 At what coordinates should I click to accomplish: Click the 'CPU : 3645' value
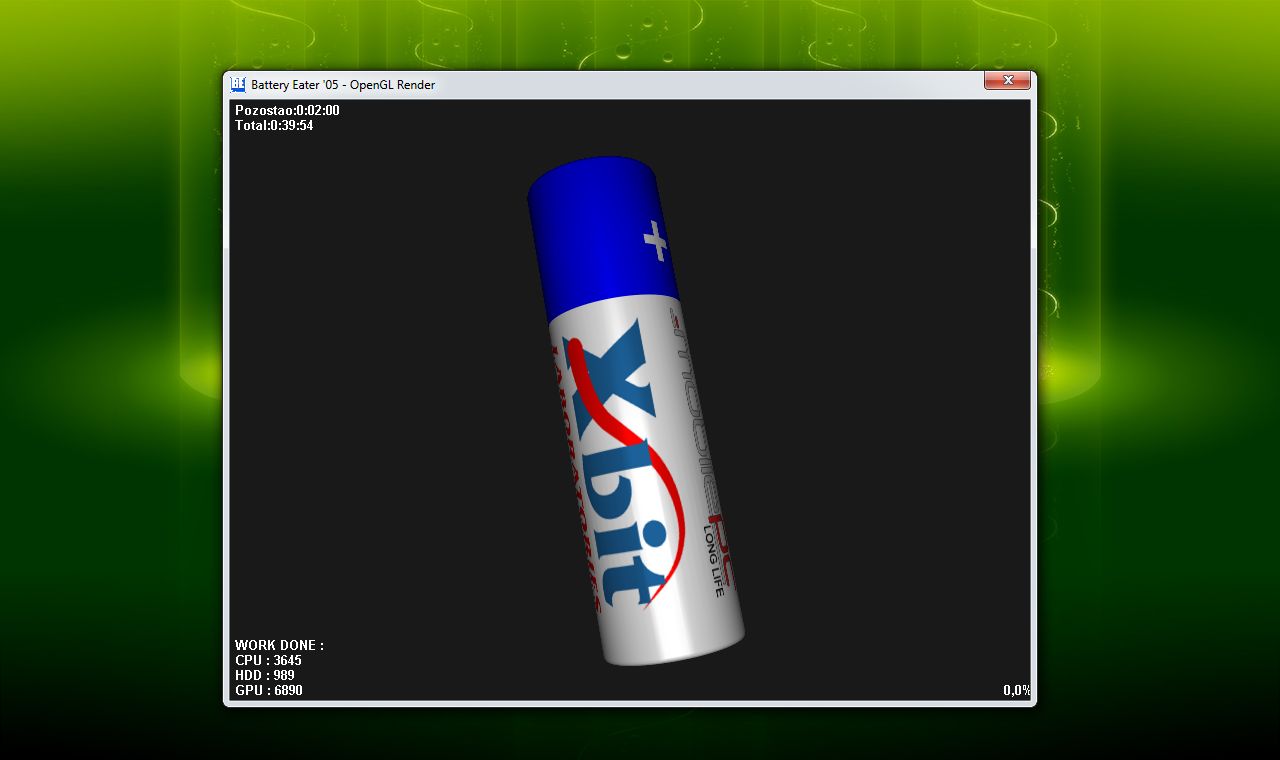pos(268,660)
